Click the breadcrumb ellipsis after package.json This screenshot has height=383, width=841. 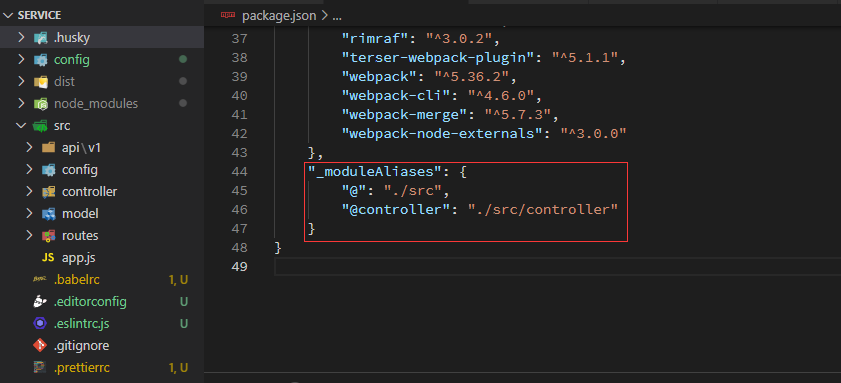coord(337,16)
